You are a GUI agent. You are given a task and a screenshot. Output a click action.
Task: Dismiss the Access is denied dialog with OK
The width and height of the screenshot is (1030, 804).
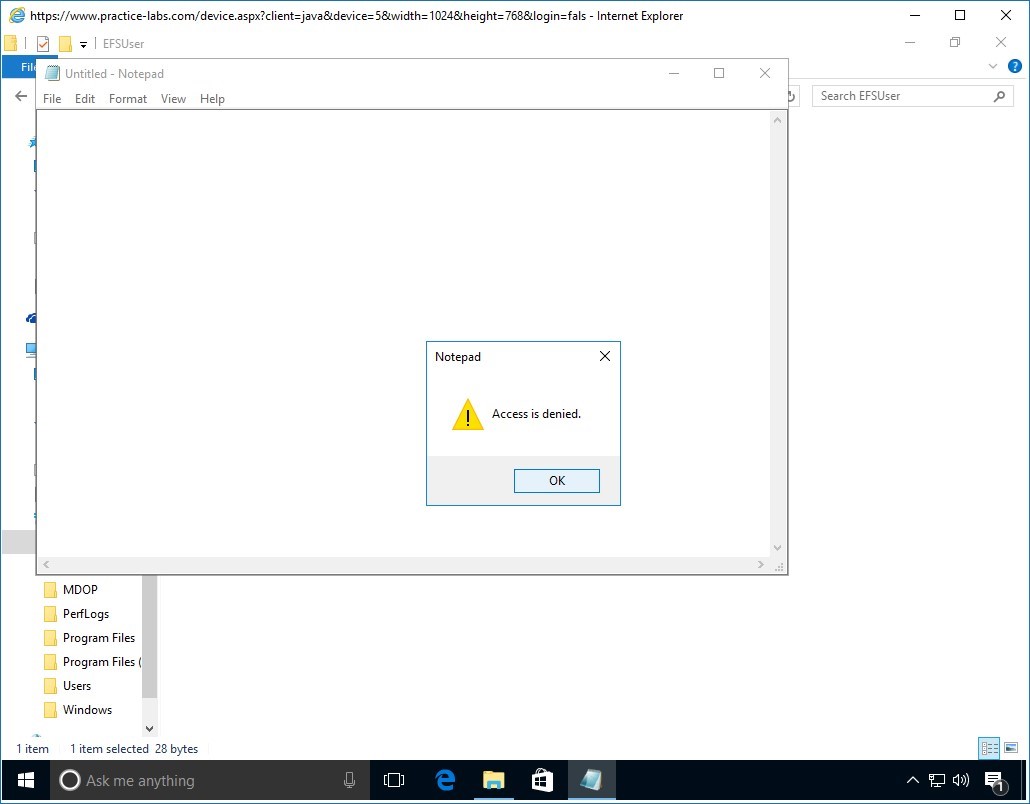pos(556,480)
